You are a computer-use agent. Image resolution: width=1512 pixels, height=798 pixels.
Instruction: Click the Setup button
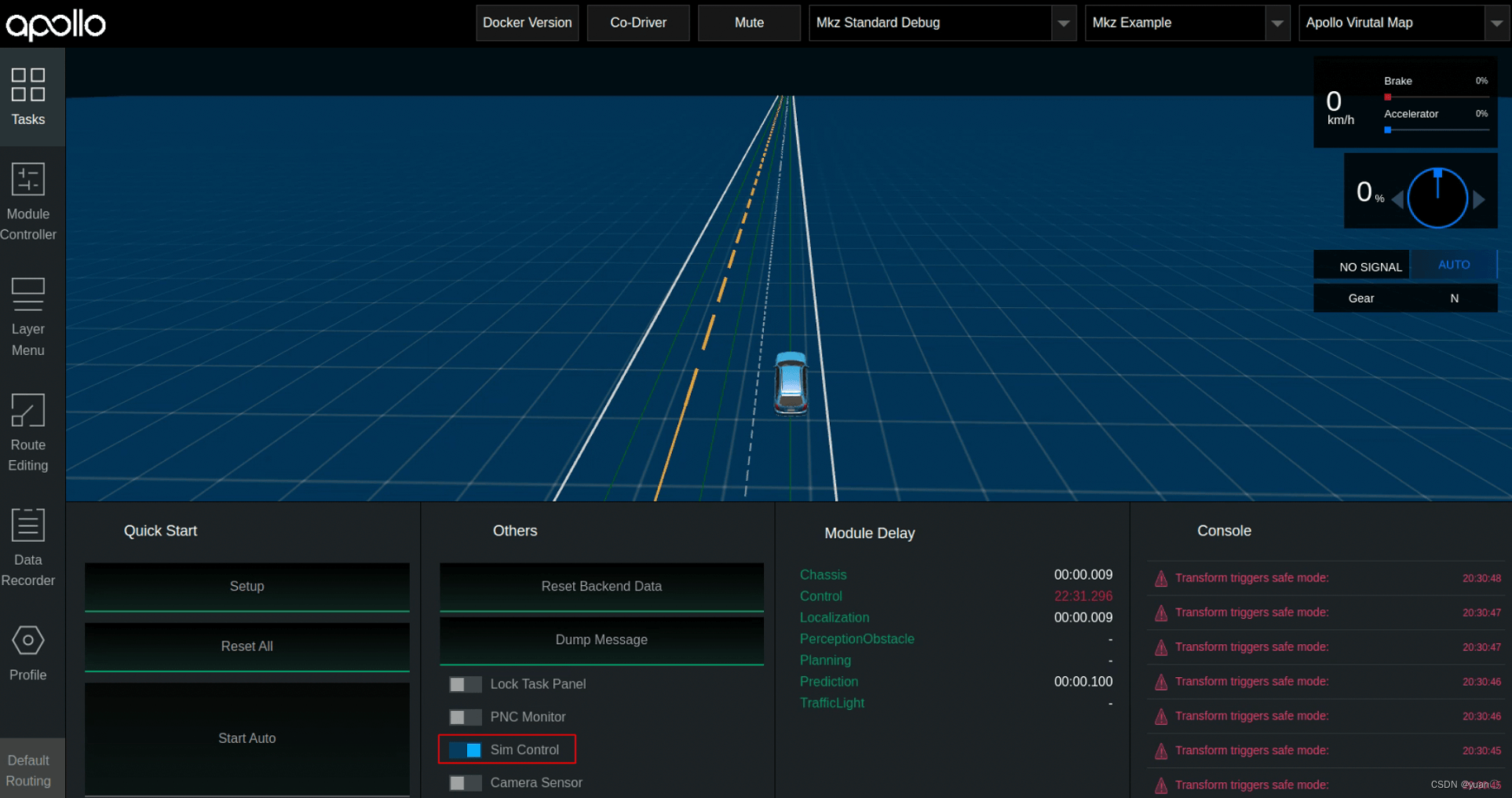tap(247, 587)
